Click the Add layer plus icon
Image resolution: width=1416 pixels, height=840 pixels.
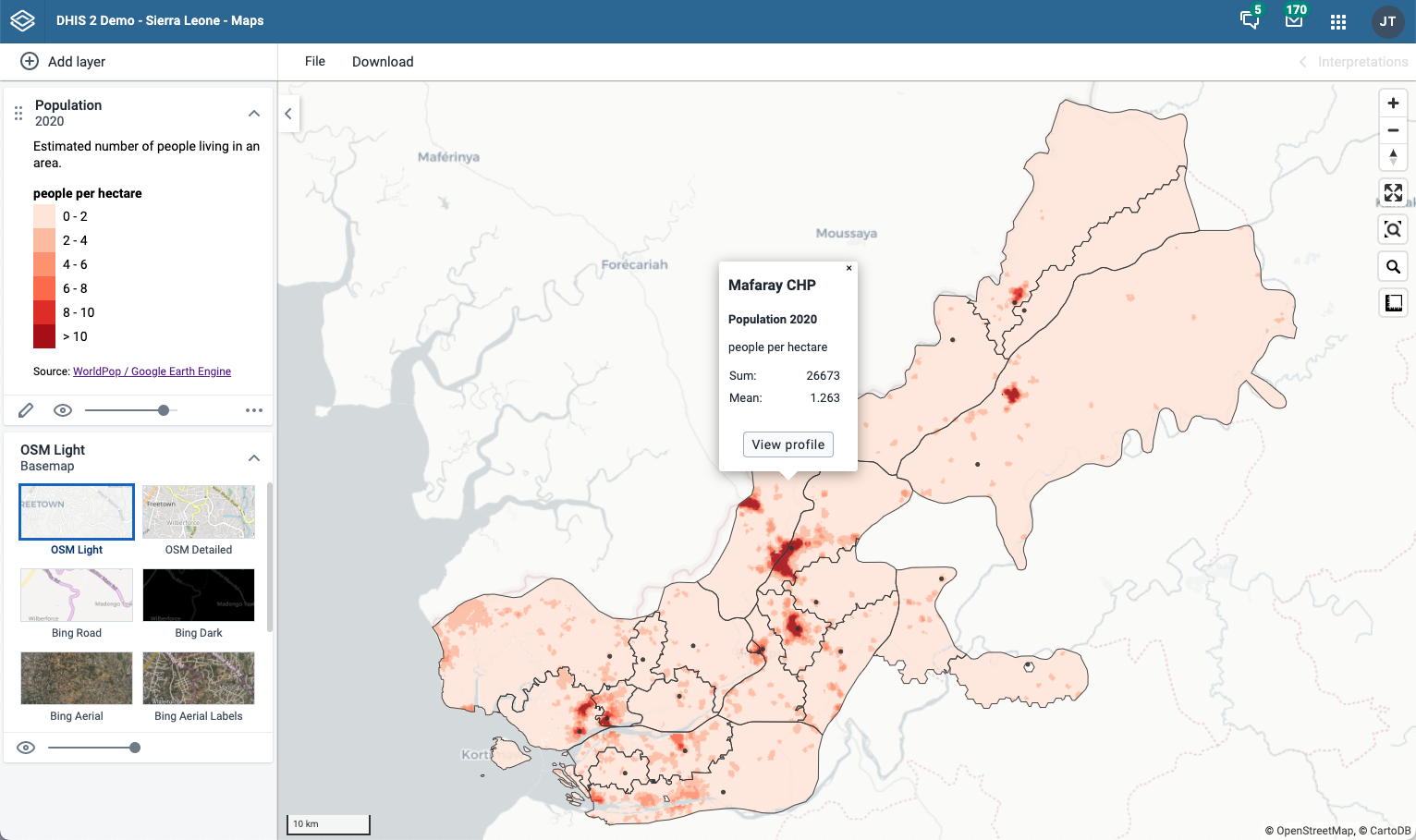(30, 61)
